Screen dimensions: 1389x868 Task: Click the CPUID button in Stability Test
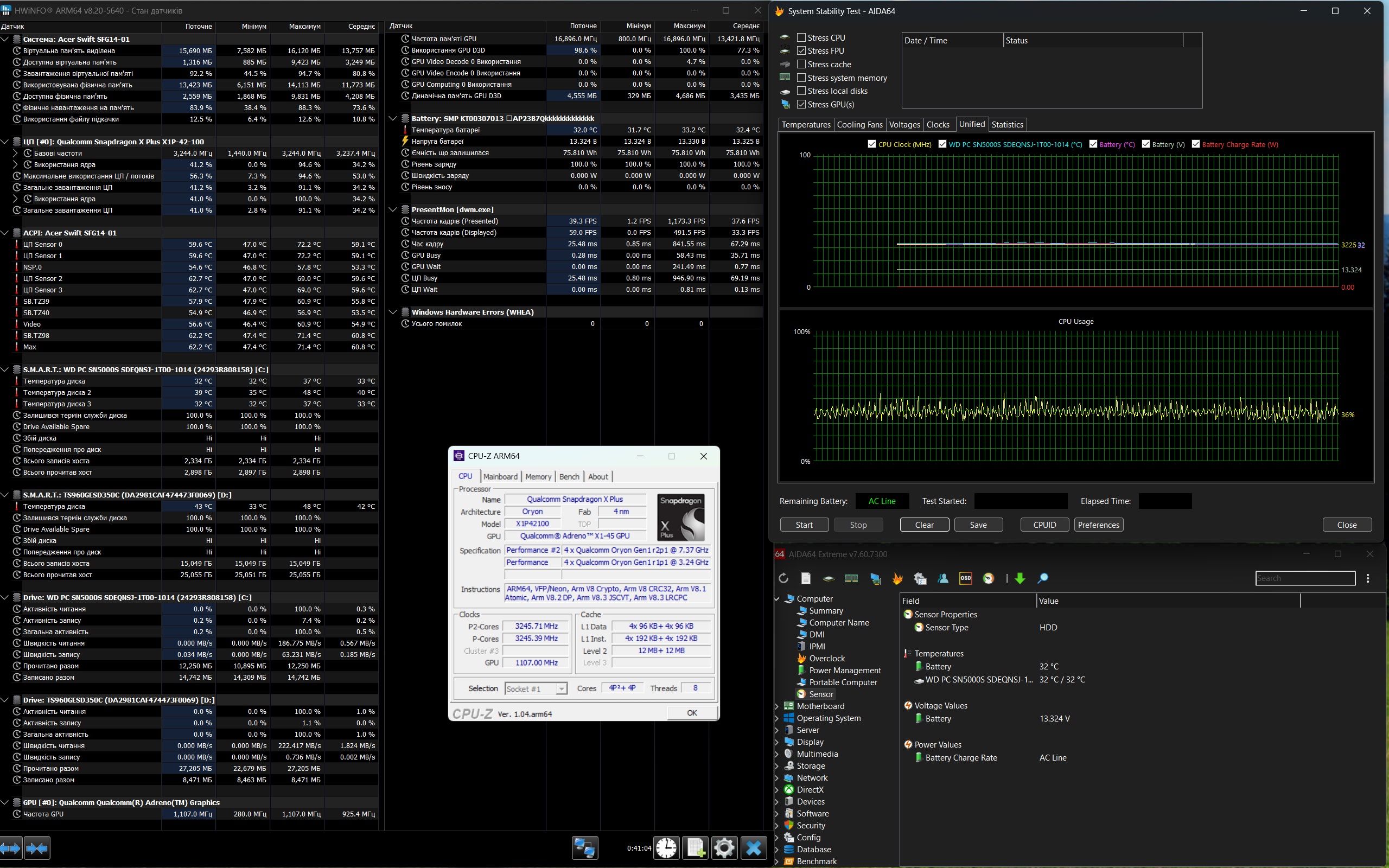[x=1044, y=525]
